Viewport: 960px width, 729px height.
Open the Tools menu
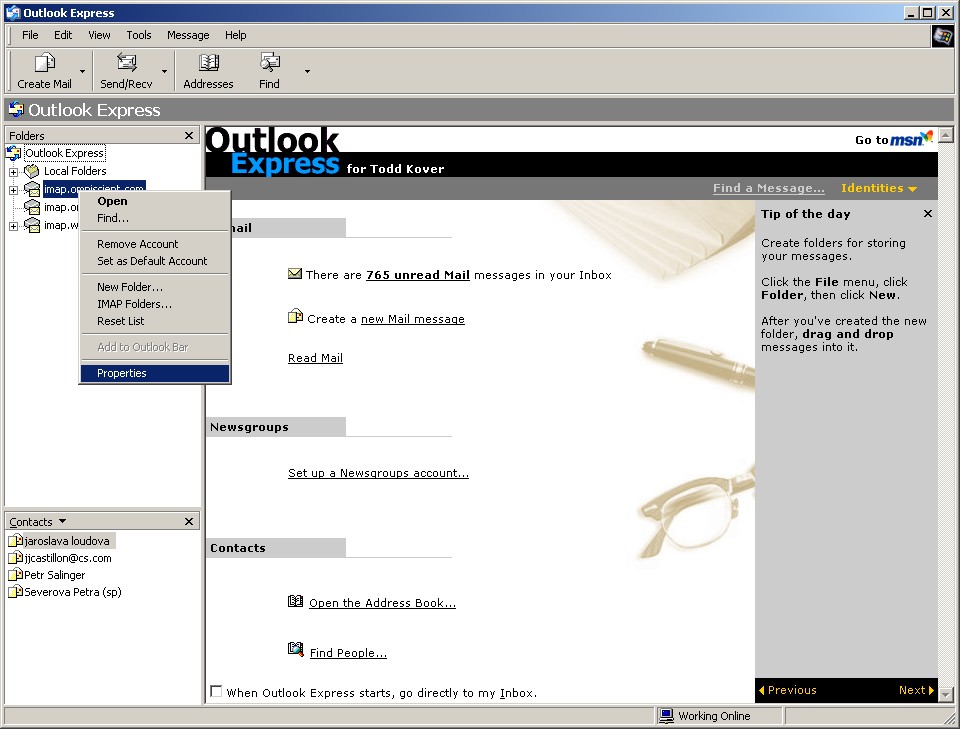tap(138, 35)
